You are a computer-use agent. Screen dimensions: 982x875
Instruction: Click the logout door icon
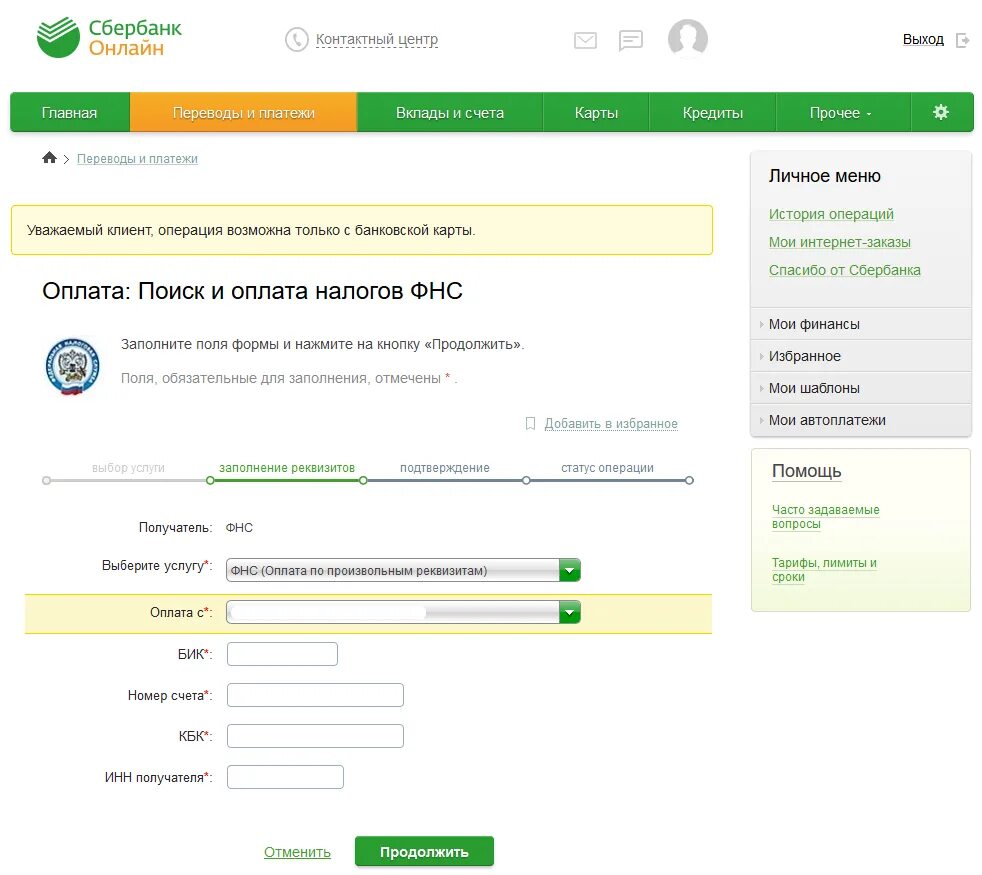pyautogui.click(x=963, y=41)
